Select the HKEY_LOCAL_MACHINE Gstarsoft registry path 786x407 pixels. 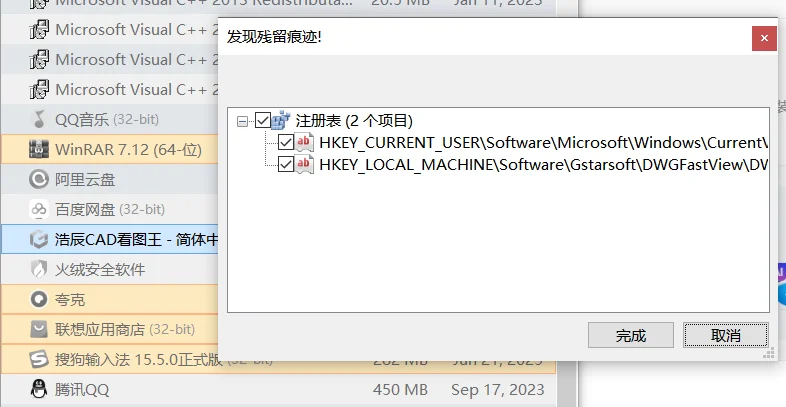coord(543,164)
